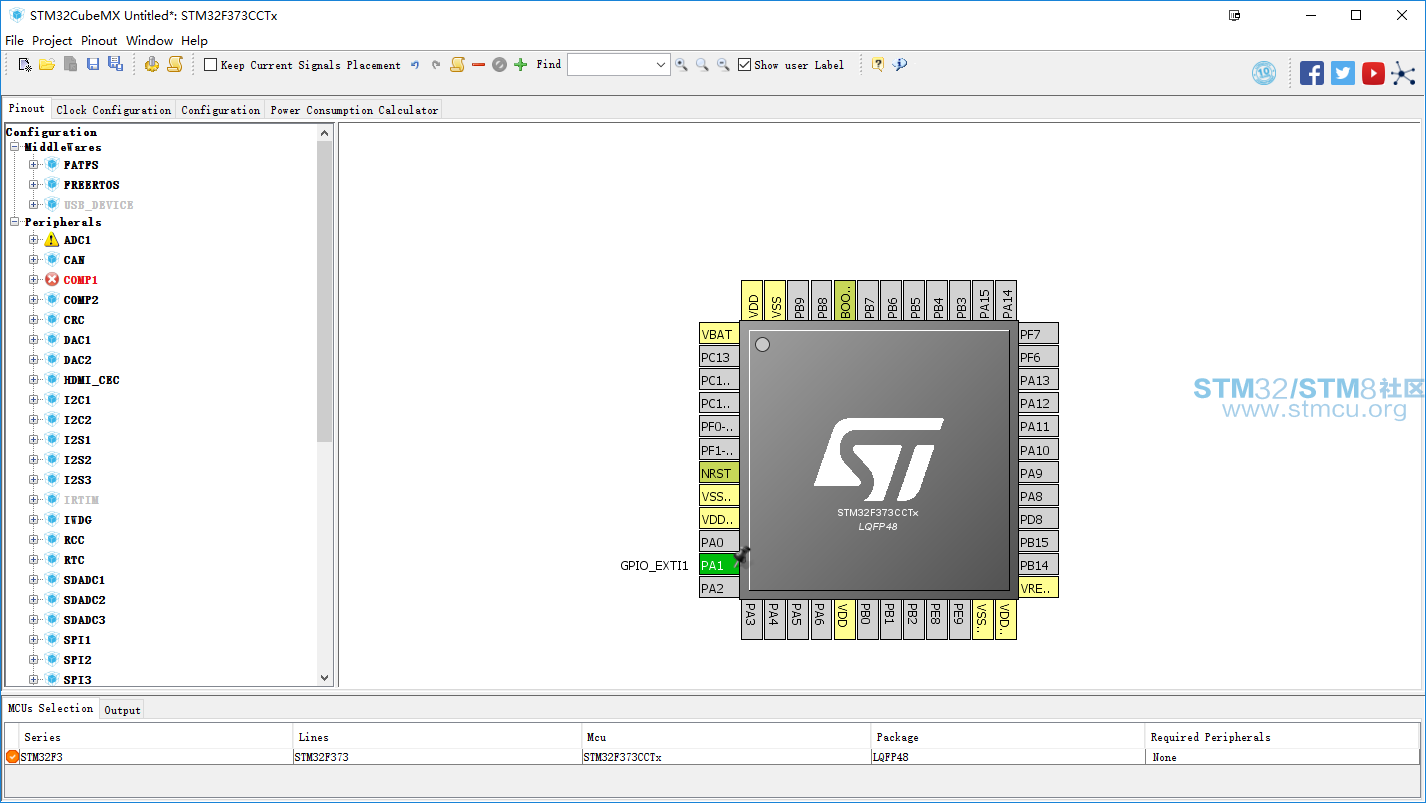
Task: Open the Find combo box dropdown
Action: [661, 65]
